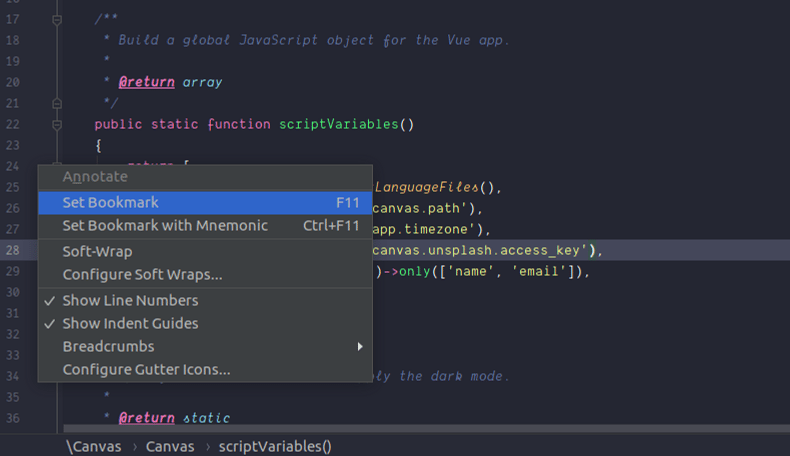Screen dimensions: 790x456
Task: Click the \Canvas namespace breadcrumb
Action: [93, 446]
